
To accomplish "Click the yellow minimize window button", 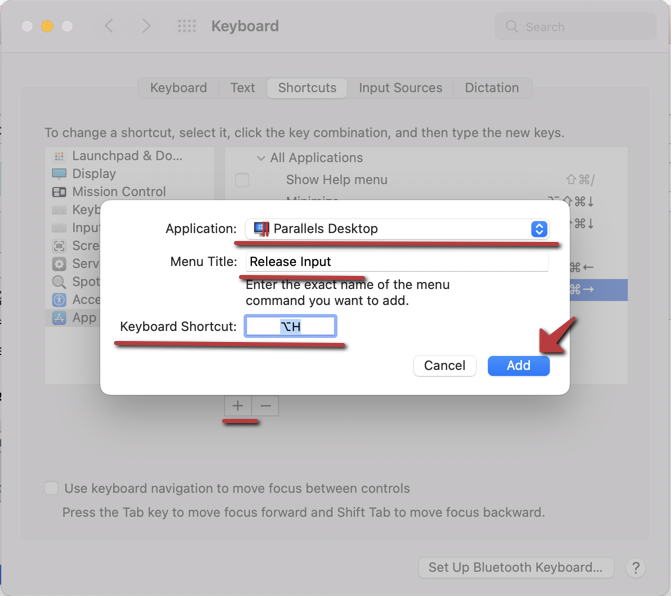I will 47,26.
